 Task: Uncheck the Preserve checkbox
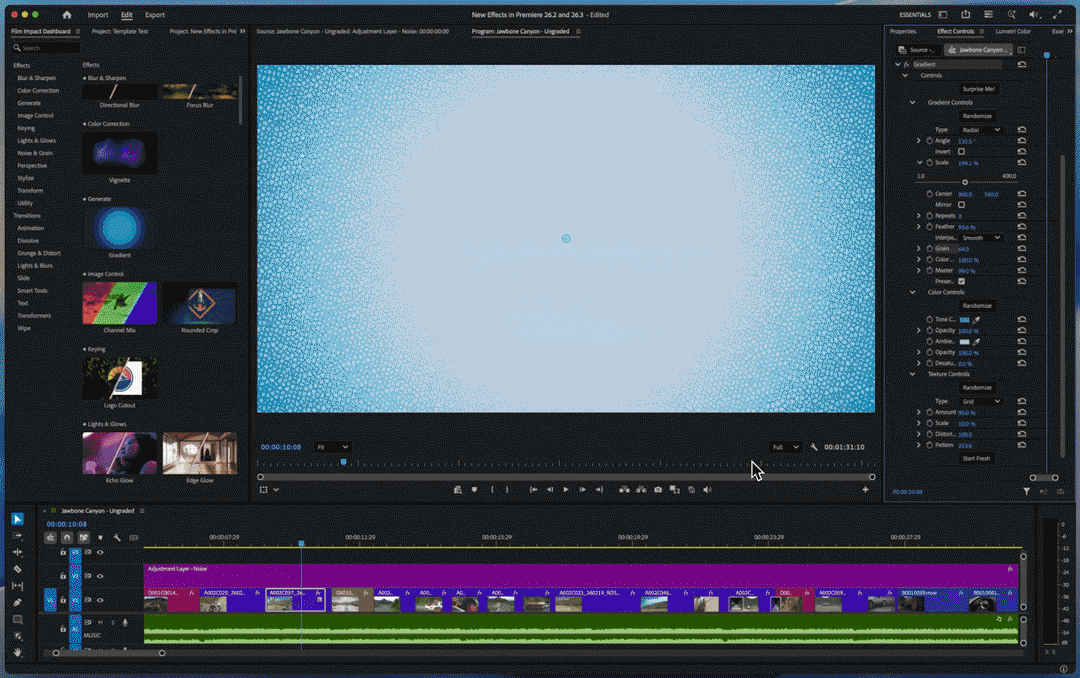click(962, 281)
